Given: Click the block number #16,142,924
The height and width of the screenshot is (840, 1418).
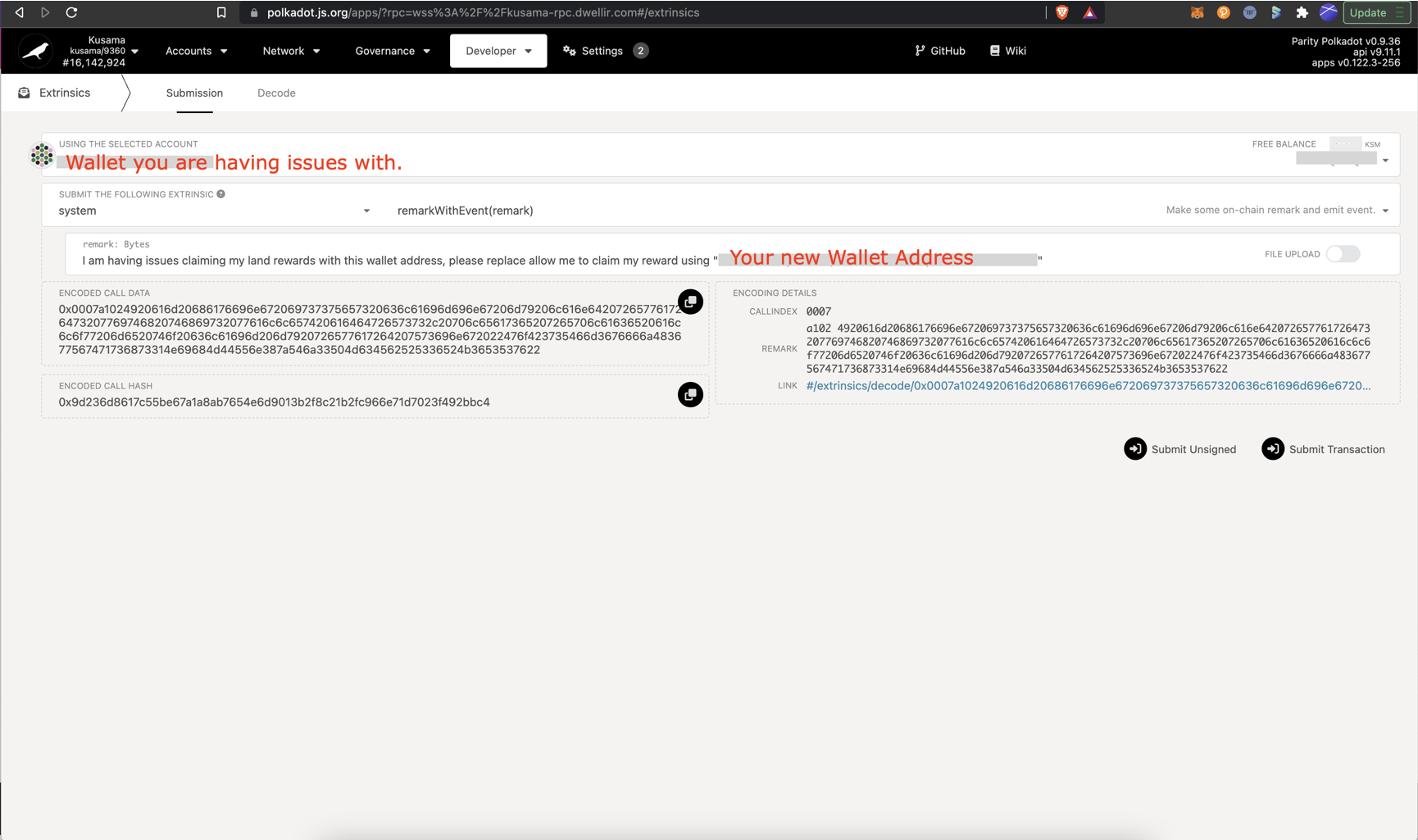Looking at the screenshot, I should (x=93, y=63).
